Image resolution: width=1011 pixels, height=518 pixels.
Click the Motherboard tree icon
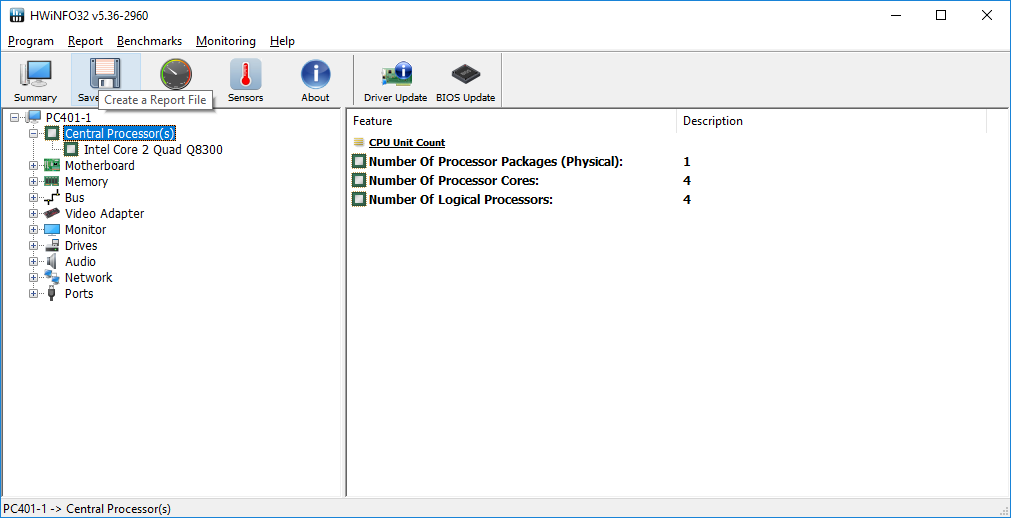pyautogui.click(x=52, y=165)
